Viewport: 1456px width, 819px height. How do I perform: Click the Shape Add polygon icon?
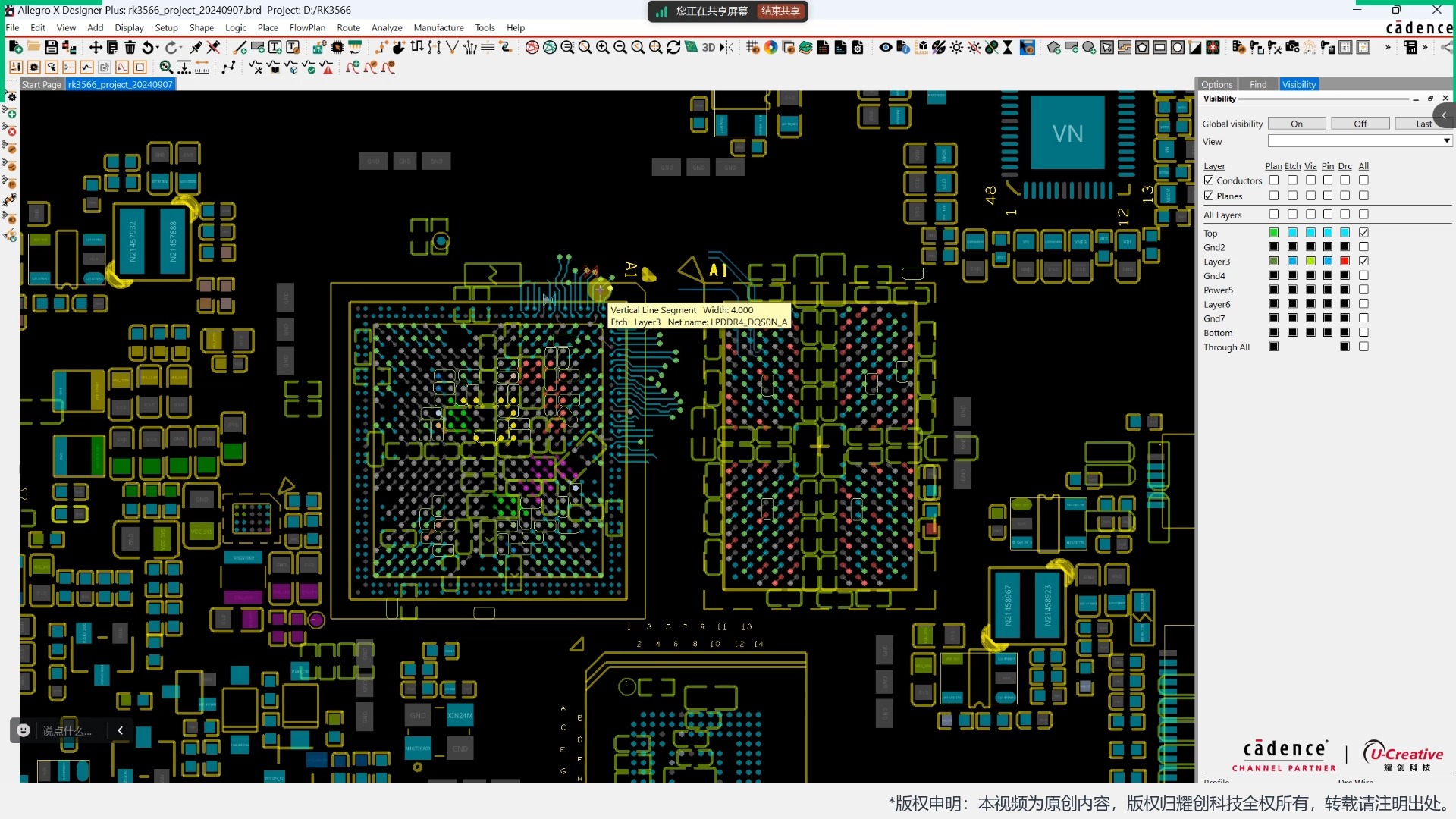click(x=1054, y=47)
